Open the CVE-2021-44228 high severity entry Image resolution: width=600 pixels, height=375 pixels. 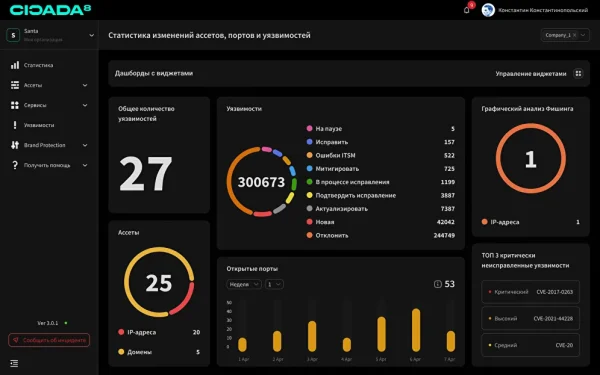click(530, 318)
